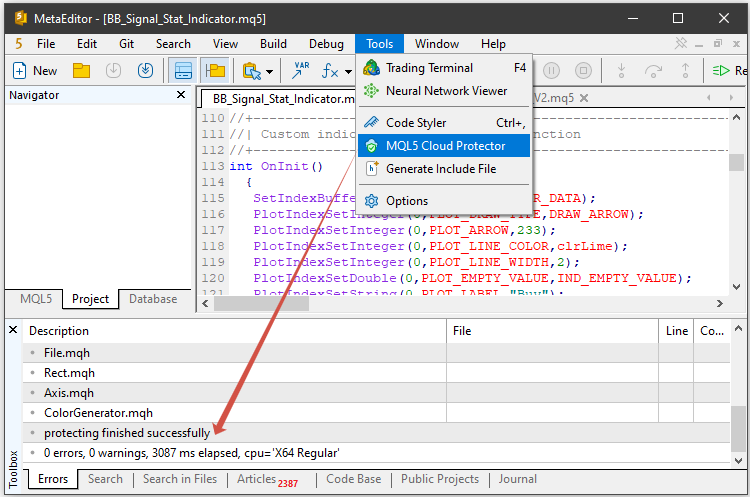Open the Debug menu
Screen dimensions: 750x497
[326, 44]
